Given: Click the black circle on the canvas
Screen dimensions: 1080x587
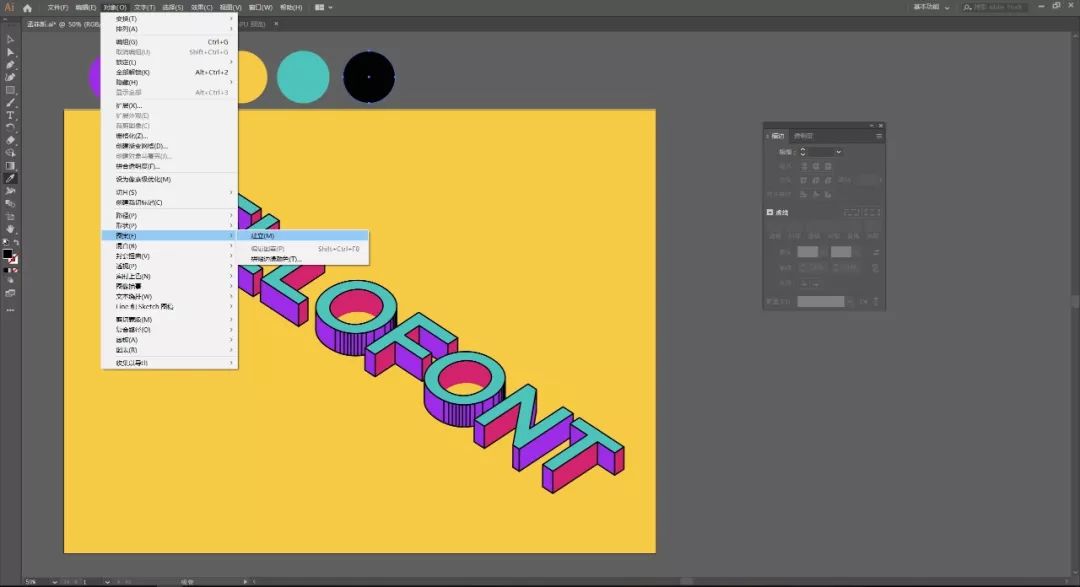Looking at the screenshot, I should pyautogui.click(x=369, y=77).
